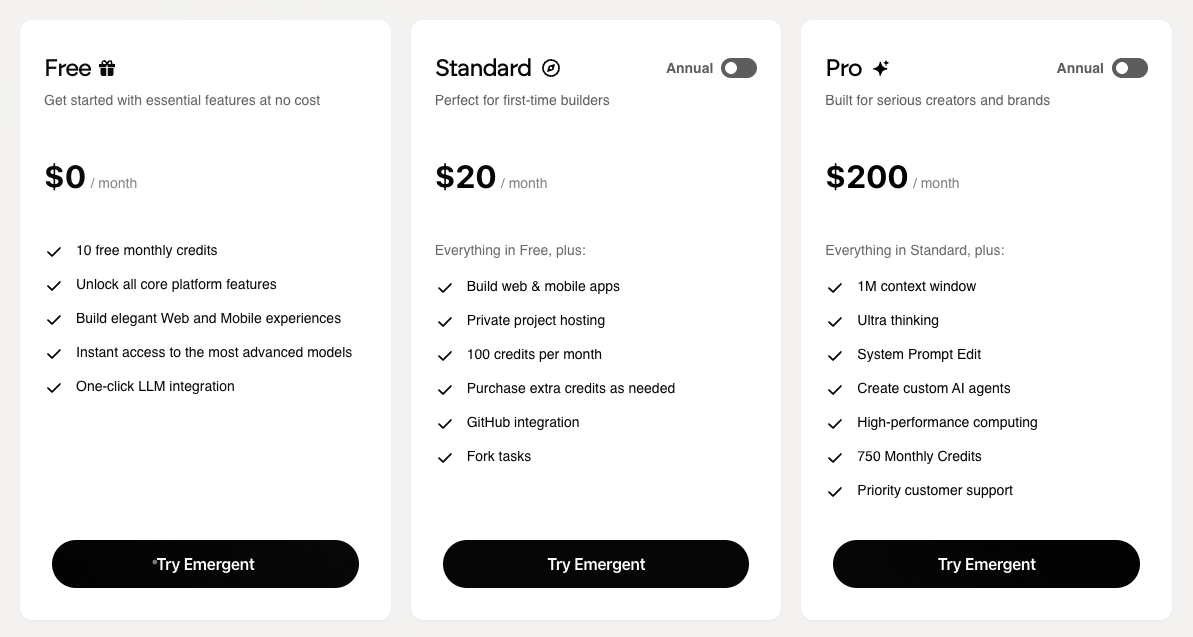This screenshot has width=1193, height=637.
Task: Enable Annual billing toggle on Pro plan
Action: [x=1129, y=68]
